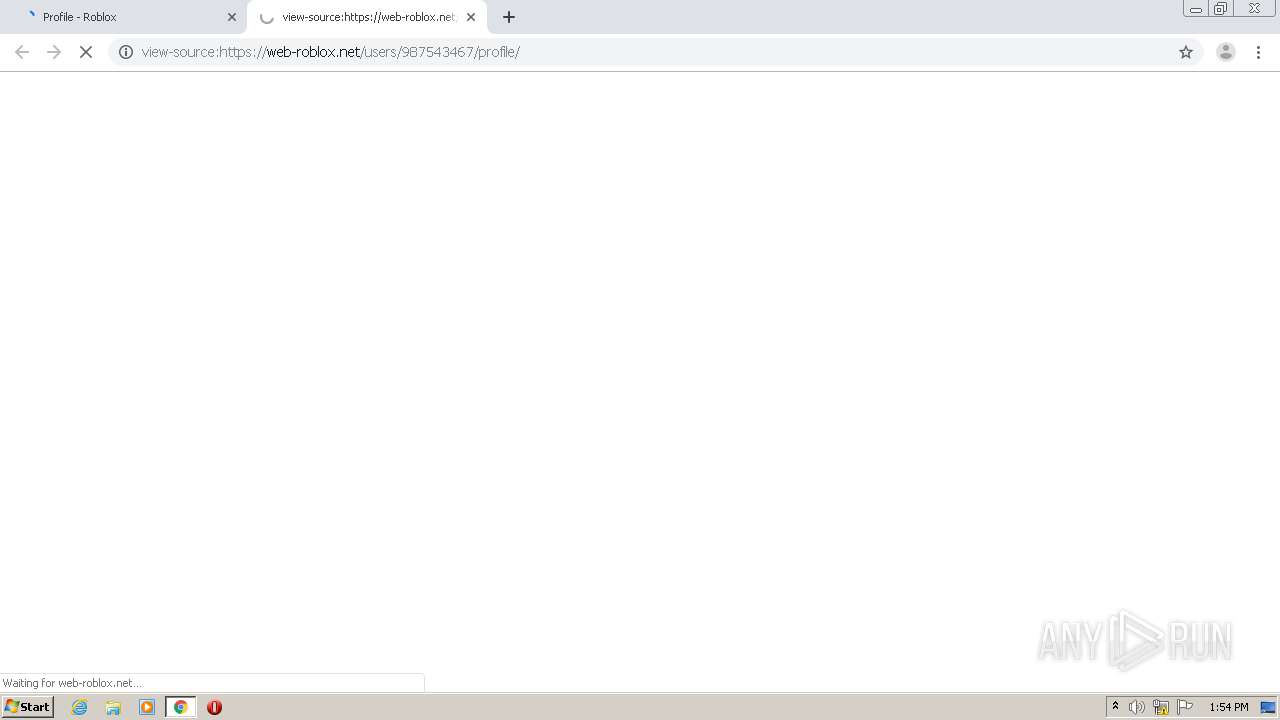Click the address bar URL
This screenshot has height=720, width=1280.
click(331, 52)
